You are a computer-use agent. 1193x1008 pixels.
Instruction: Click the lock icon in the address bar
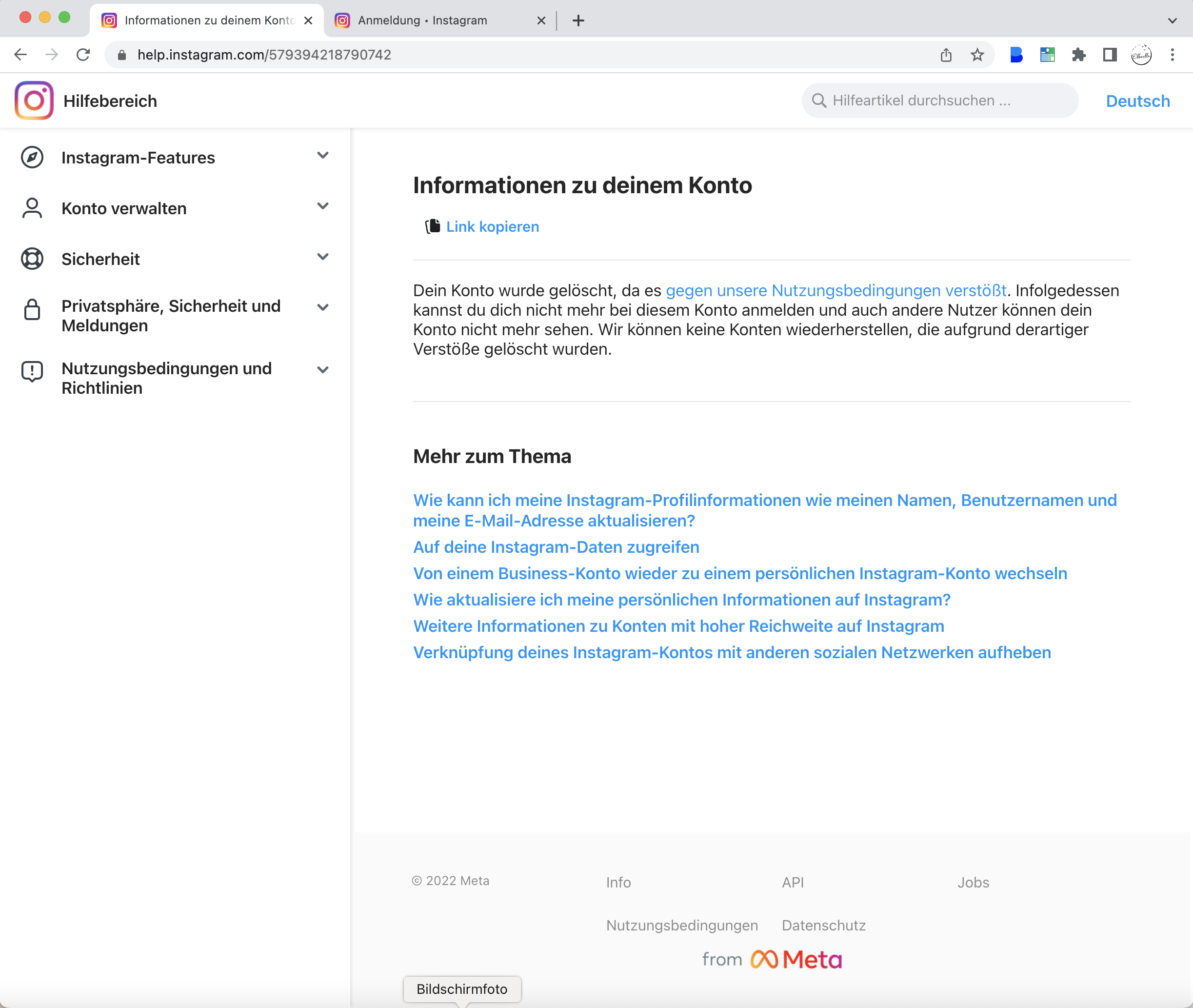(121, 55)
